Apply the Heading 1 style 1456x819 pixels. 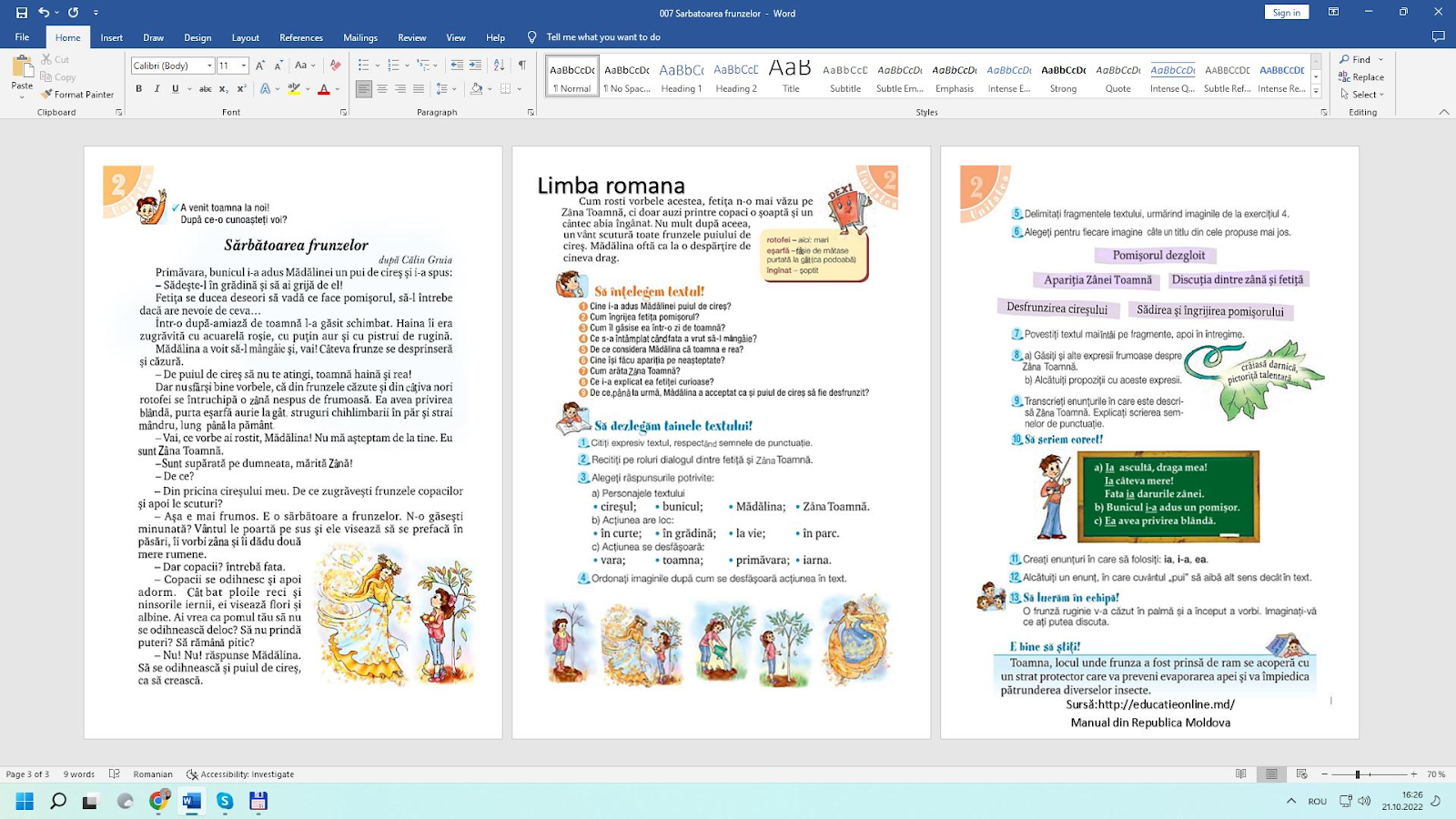[682, 76]
